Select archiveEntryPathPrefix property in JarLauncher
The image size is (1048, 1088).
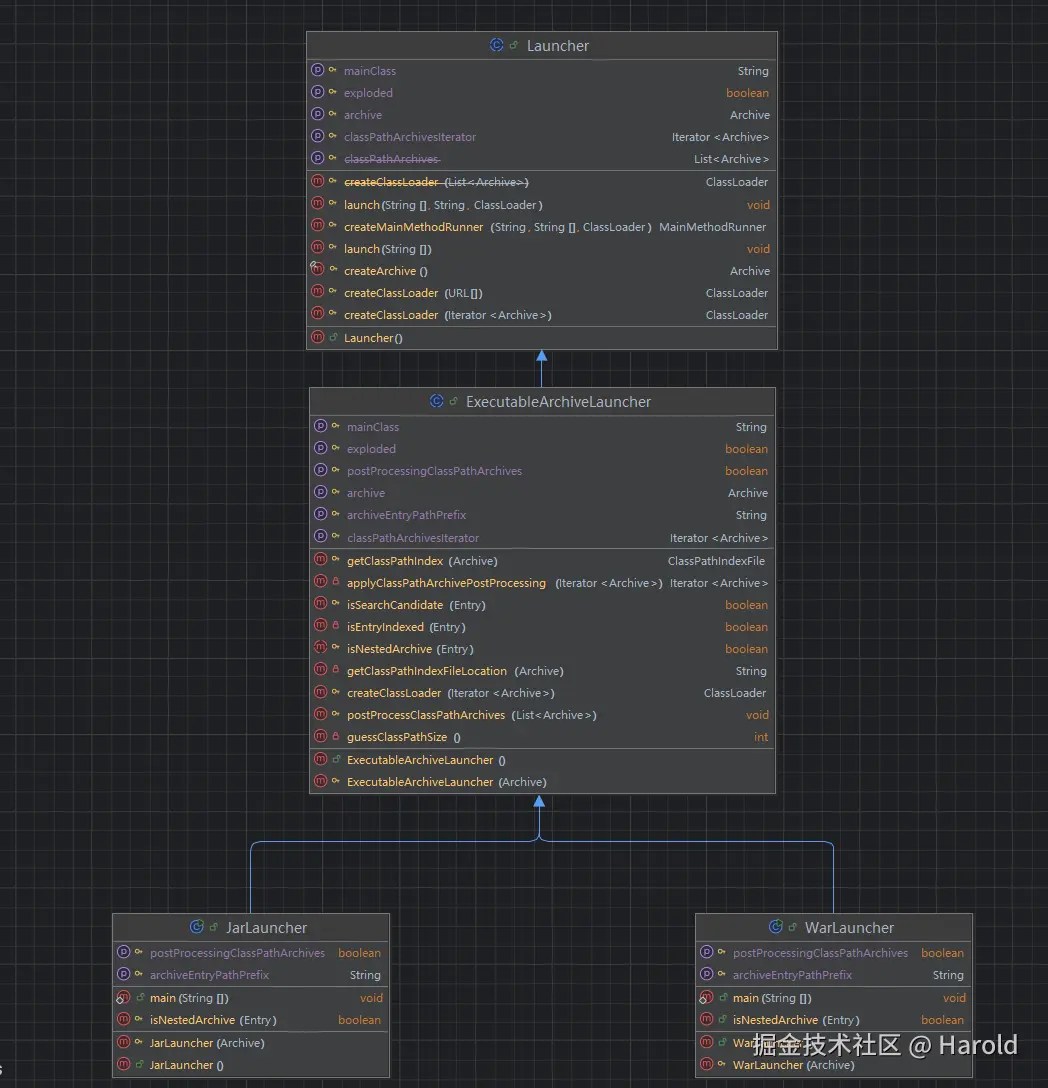click(x=209, y=975)
